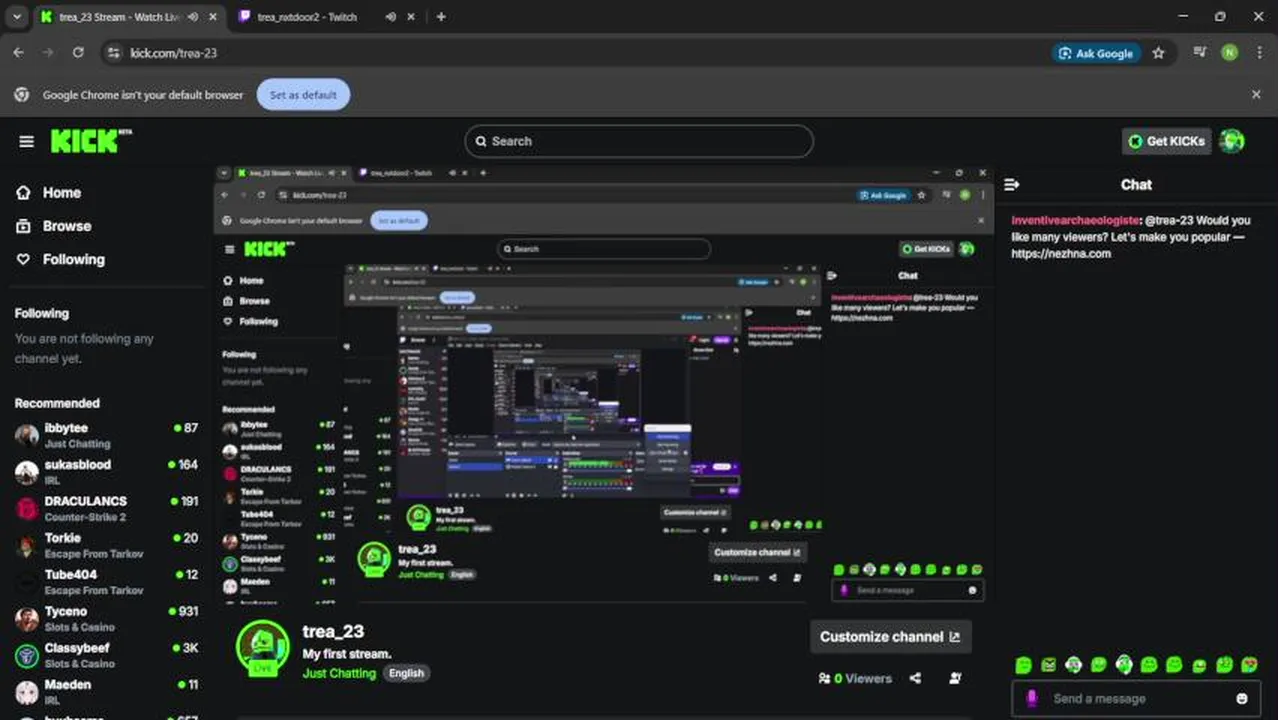Reload the Kick page
Viewport: 1278px width, 720px height.
(78, 53)
